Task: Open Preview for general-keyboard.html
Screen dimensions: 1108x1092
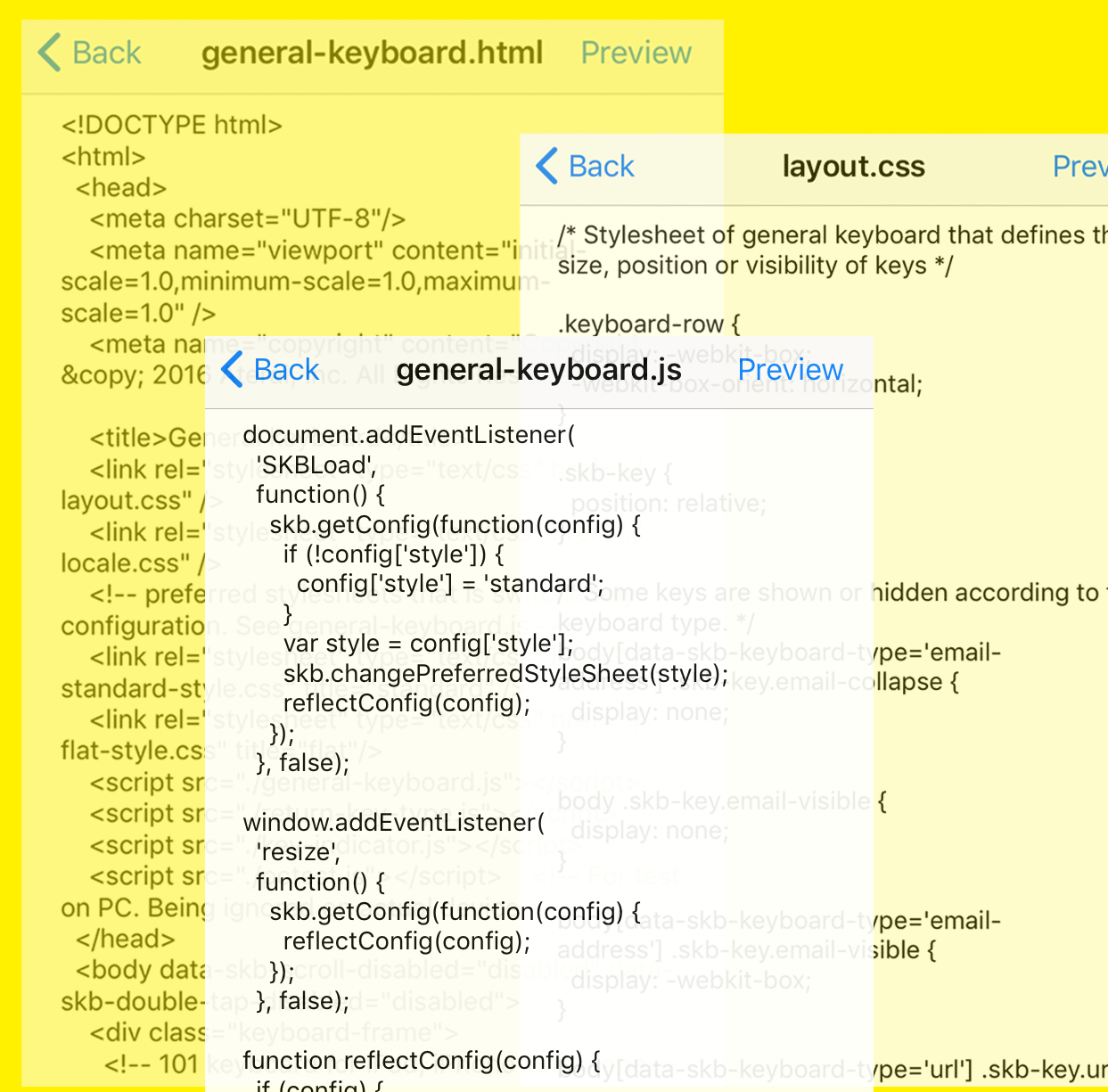Action: pyautogui.click(x=636, y=53)
